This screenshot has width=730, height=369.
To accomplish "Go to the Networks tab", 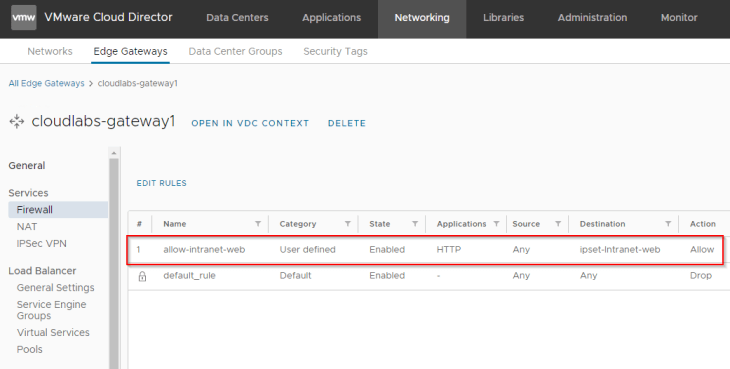I will 50,51.
